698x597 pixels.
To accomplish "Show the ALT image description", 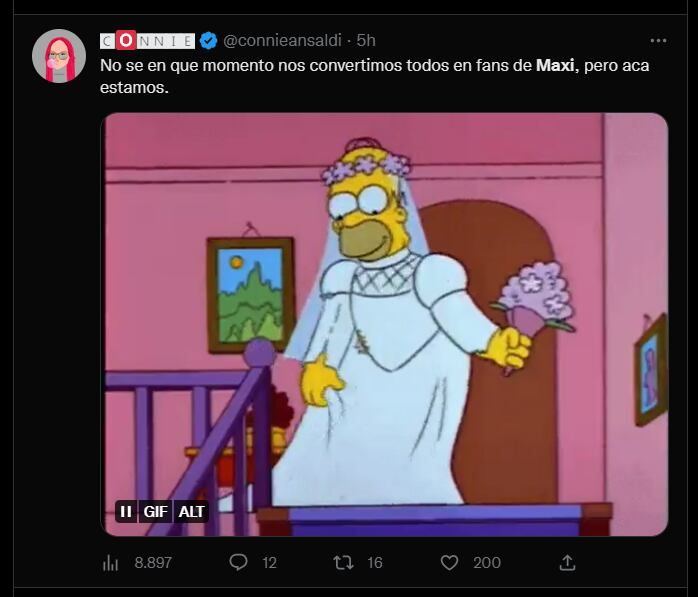I will pyautogui.click(x=191, y=511).
